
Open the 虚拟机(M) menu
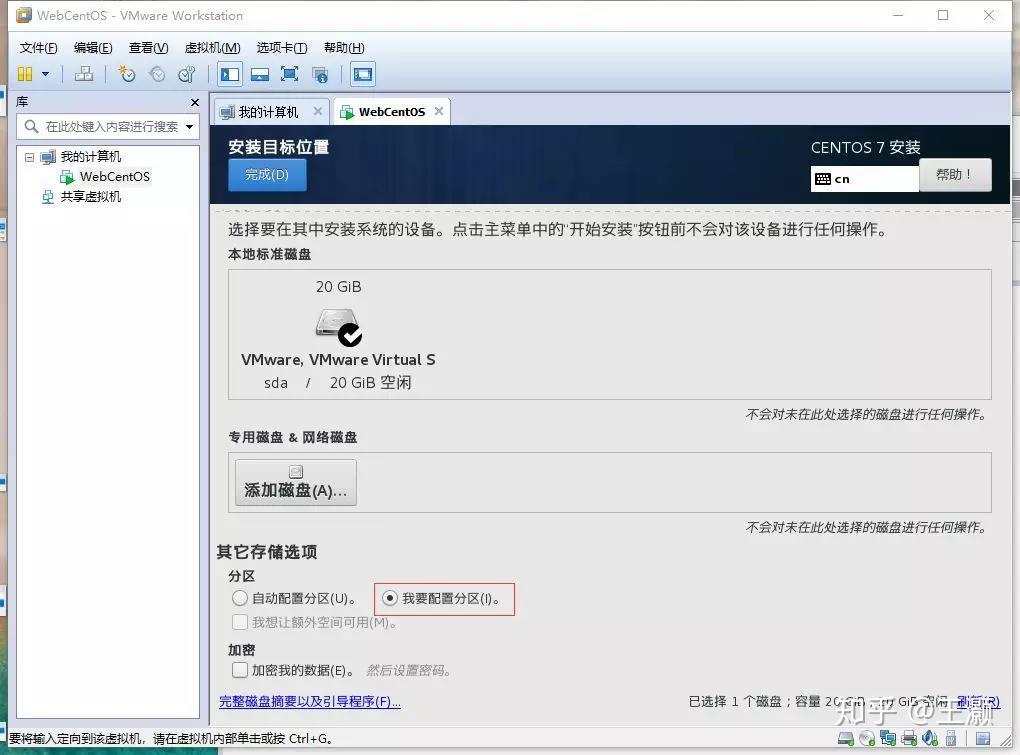(x=213, y=47)
